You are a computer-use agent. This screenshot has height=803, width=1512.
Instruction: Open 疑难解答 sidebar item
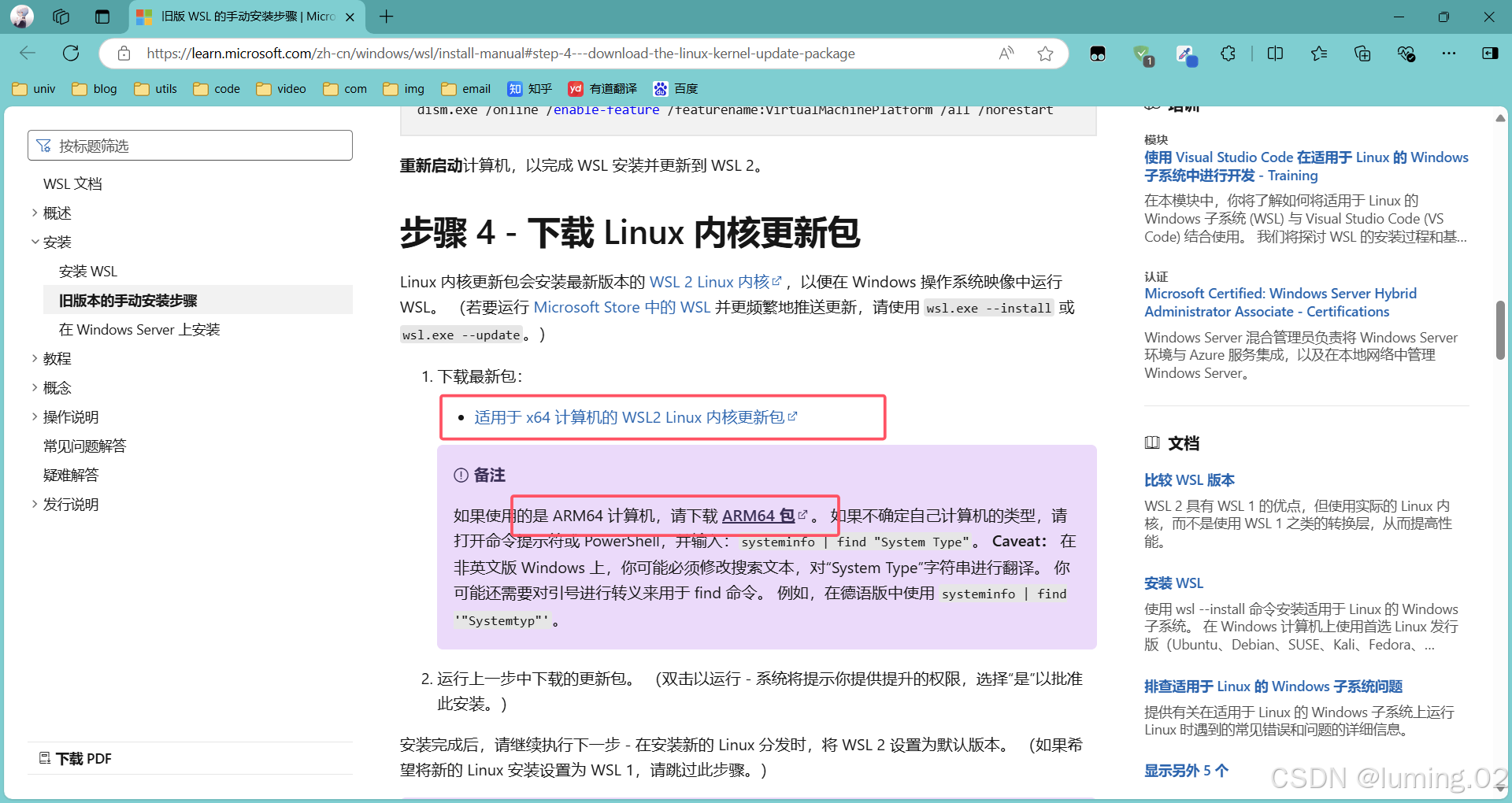pyautogui.click(x=71, y=475)
